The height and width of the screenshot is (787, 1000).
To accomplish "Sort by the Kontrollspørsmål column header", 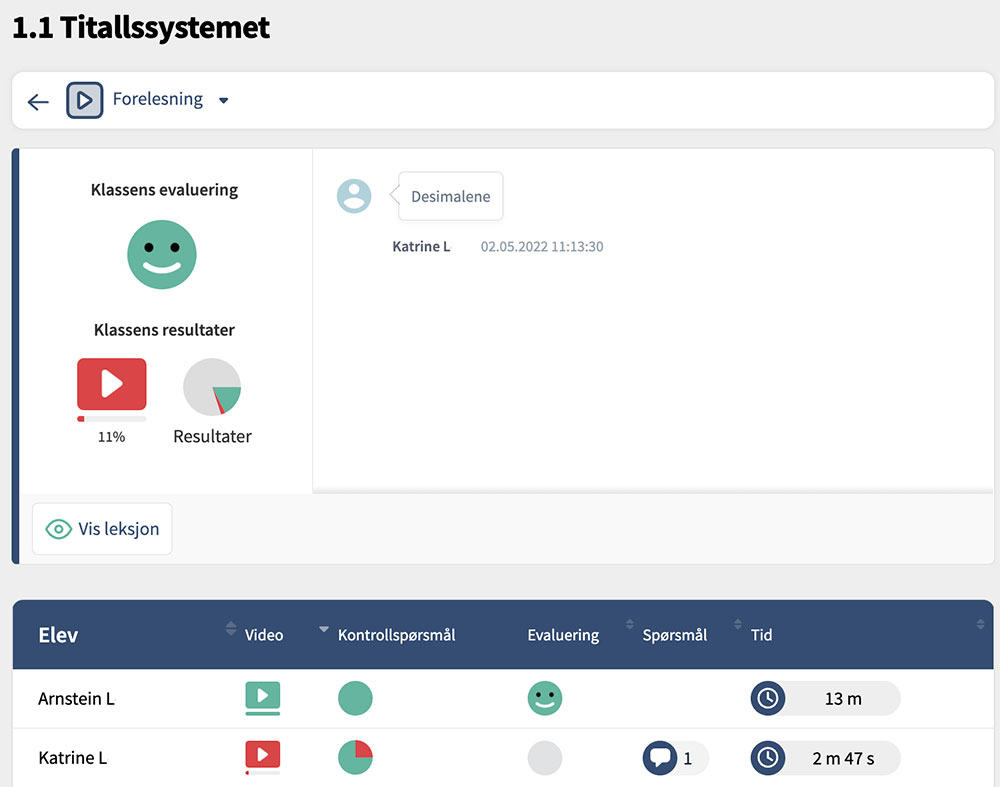I will click(x=396, y=635).
